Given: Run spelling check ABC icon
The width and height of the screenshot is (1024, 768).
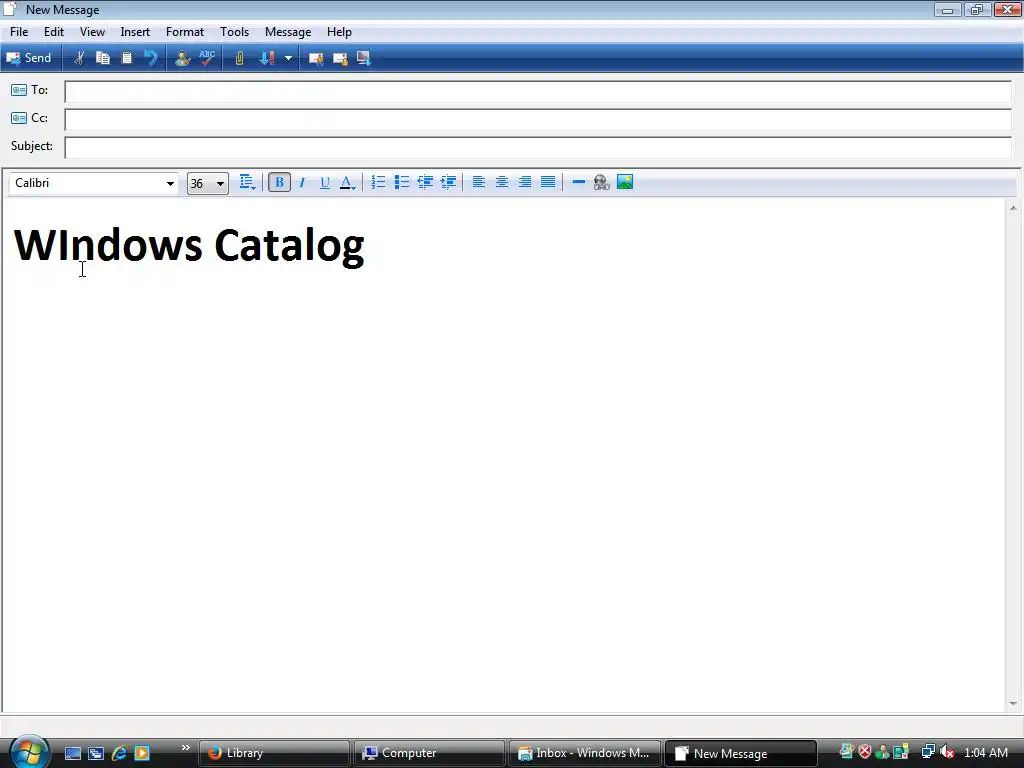Looking at the screenshot, I should (207, 58).
